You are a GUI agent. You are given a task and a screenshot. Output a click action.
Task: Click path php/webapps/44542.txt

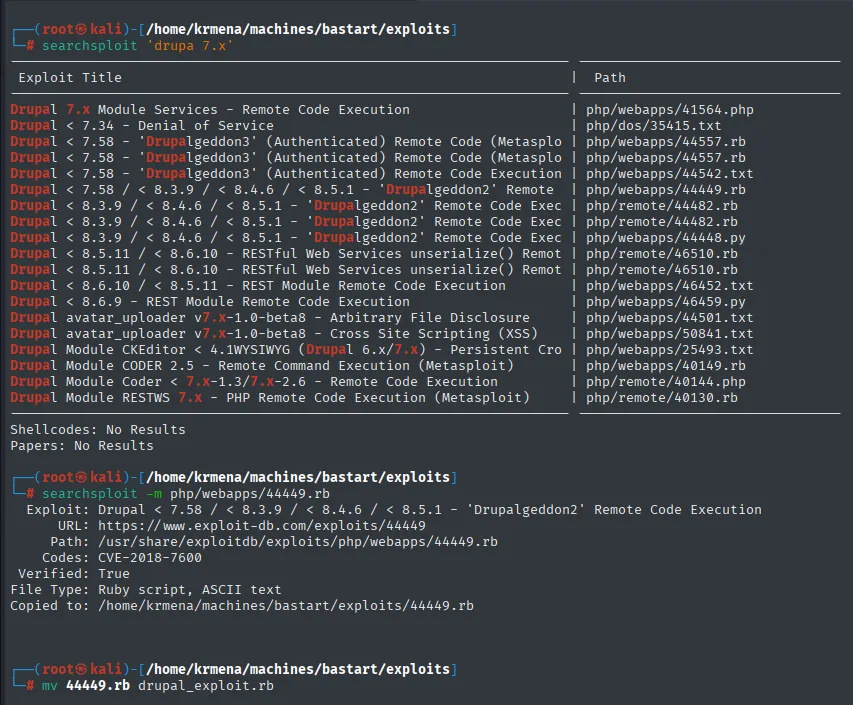point(670,174)
